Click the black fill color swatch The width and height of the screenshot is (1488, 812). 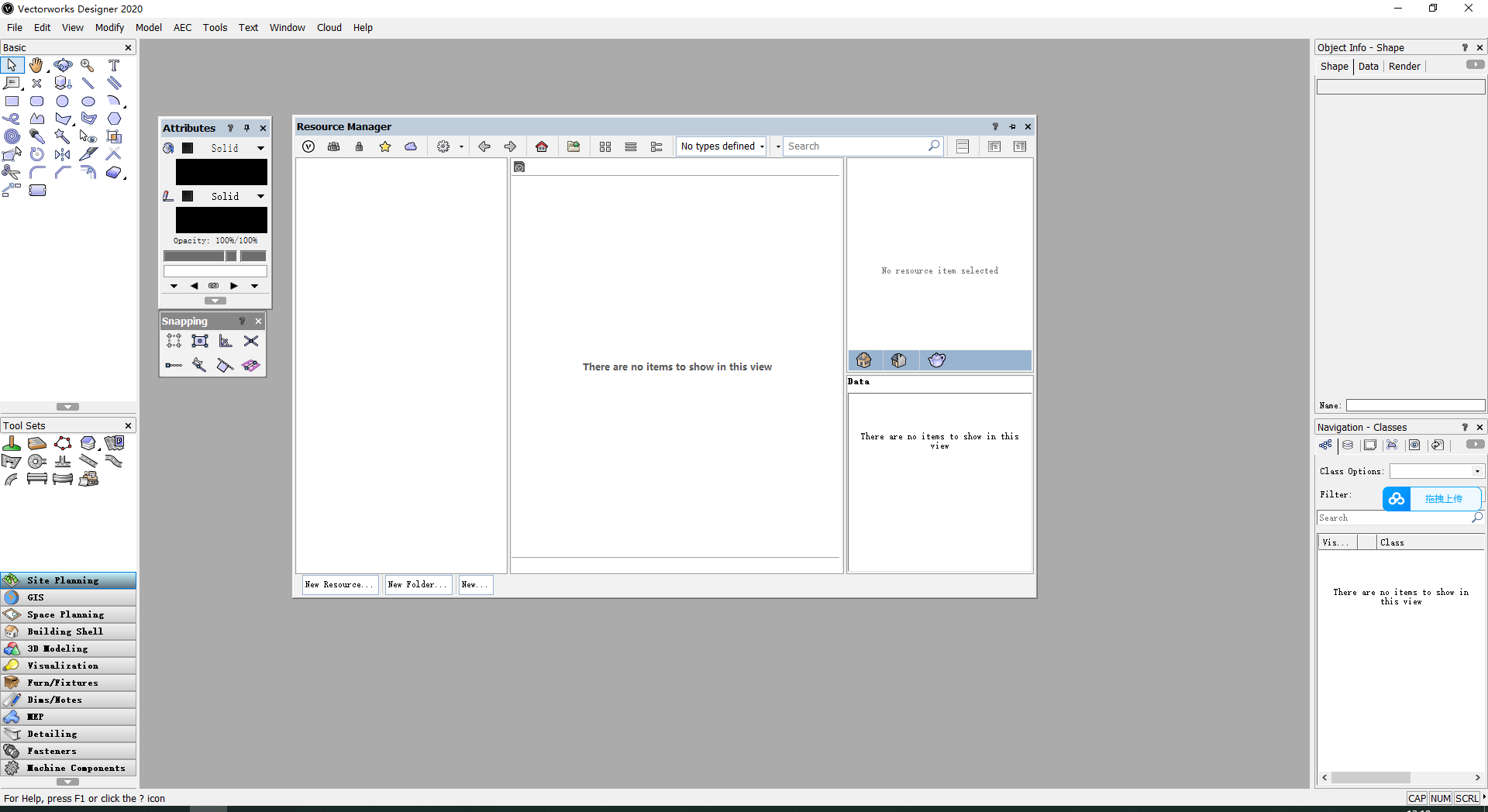[222, 172]
